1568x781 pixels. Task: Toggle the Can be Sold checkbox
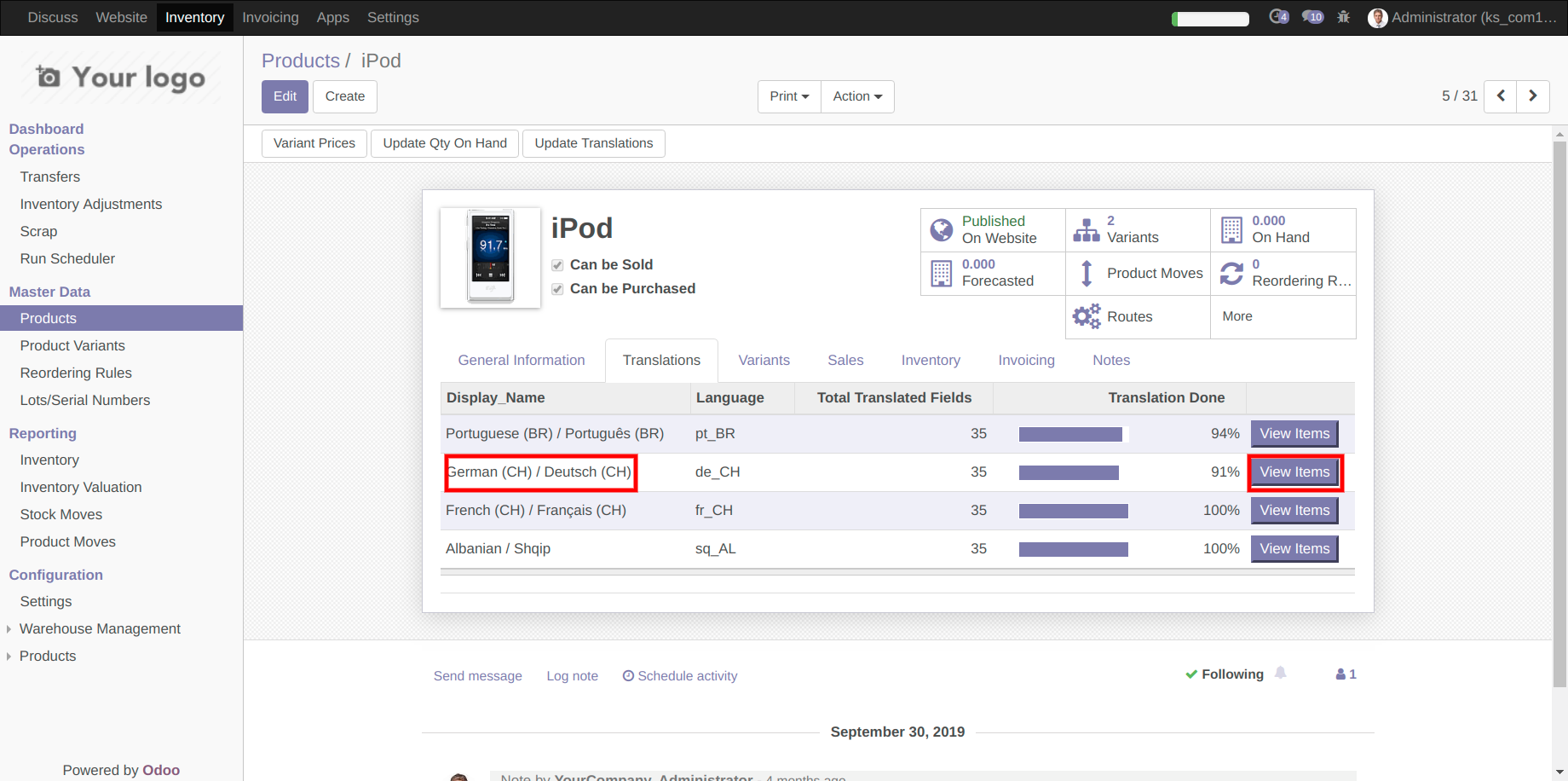(x=557, y=265)
